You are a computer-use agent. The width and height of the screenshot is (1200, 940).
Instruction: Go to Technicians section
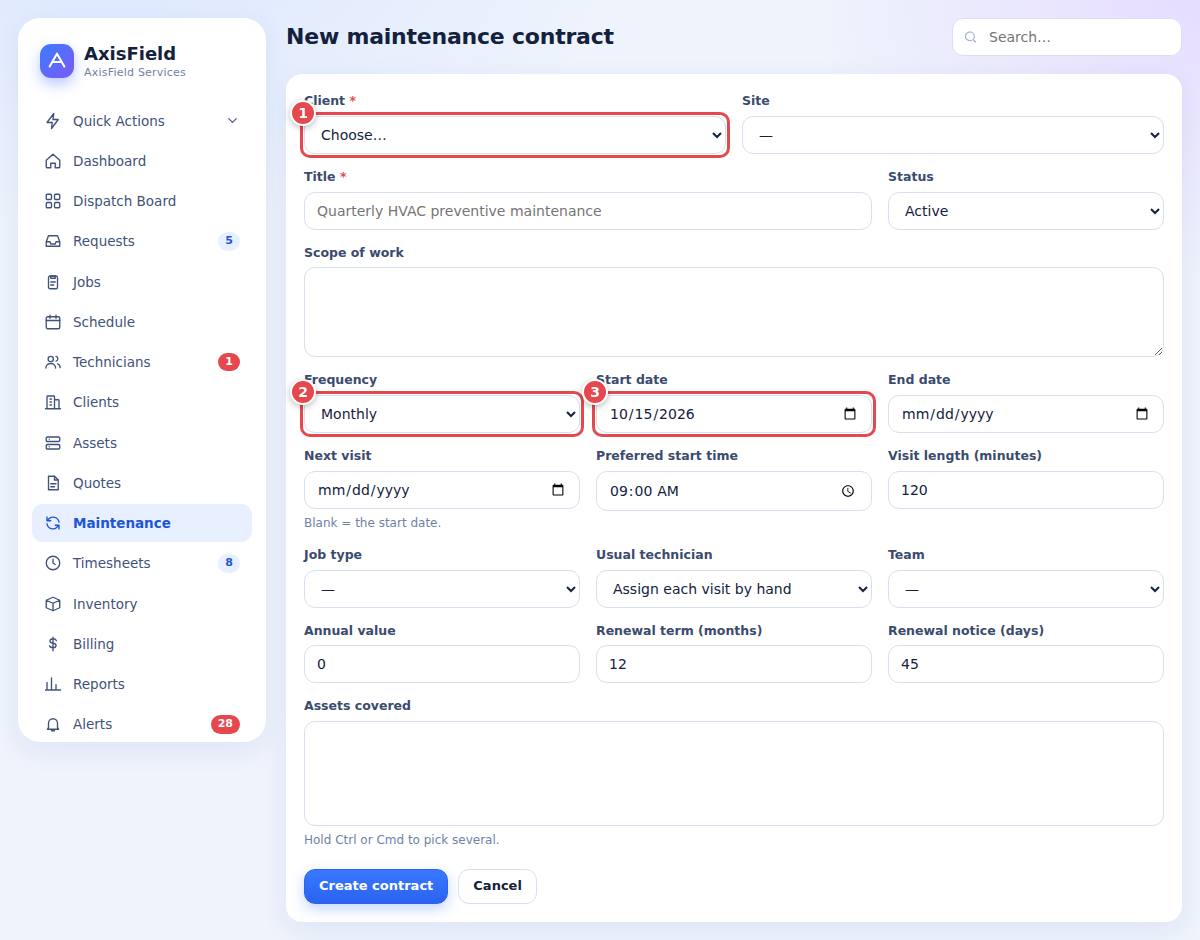coord(142,362)
